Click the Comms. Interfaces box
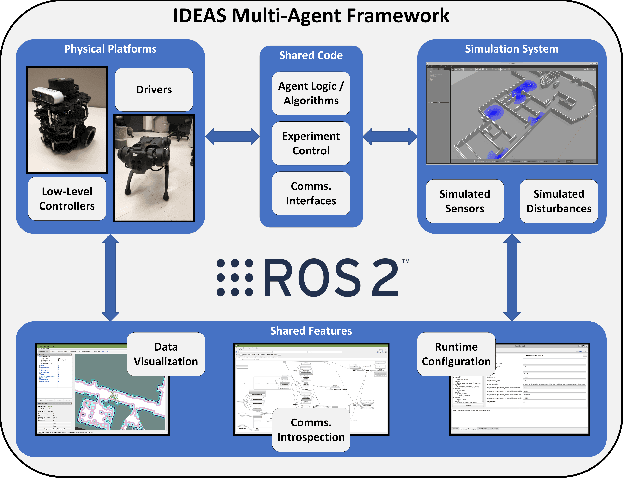 click(308, 193)
